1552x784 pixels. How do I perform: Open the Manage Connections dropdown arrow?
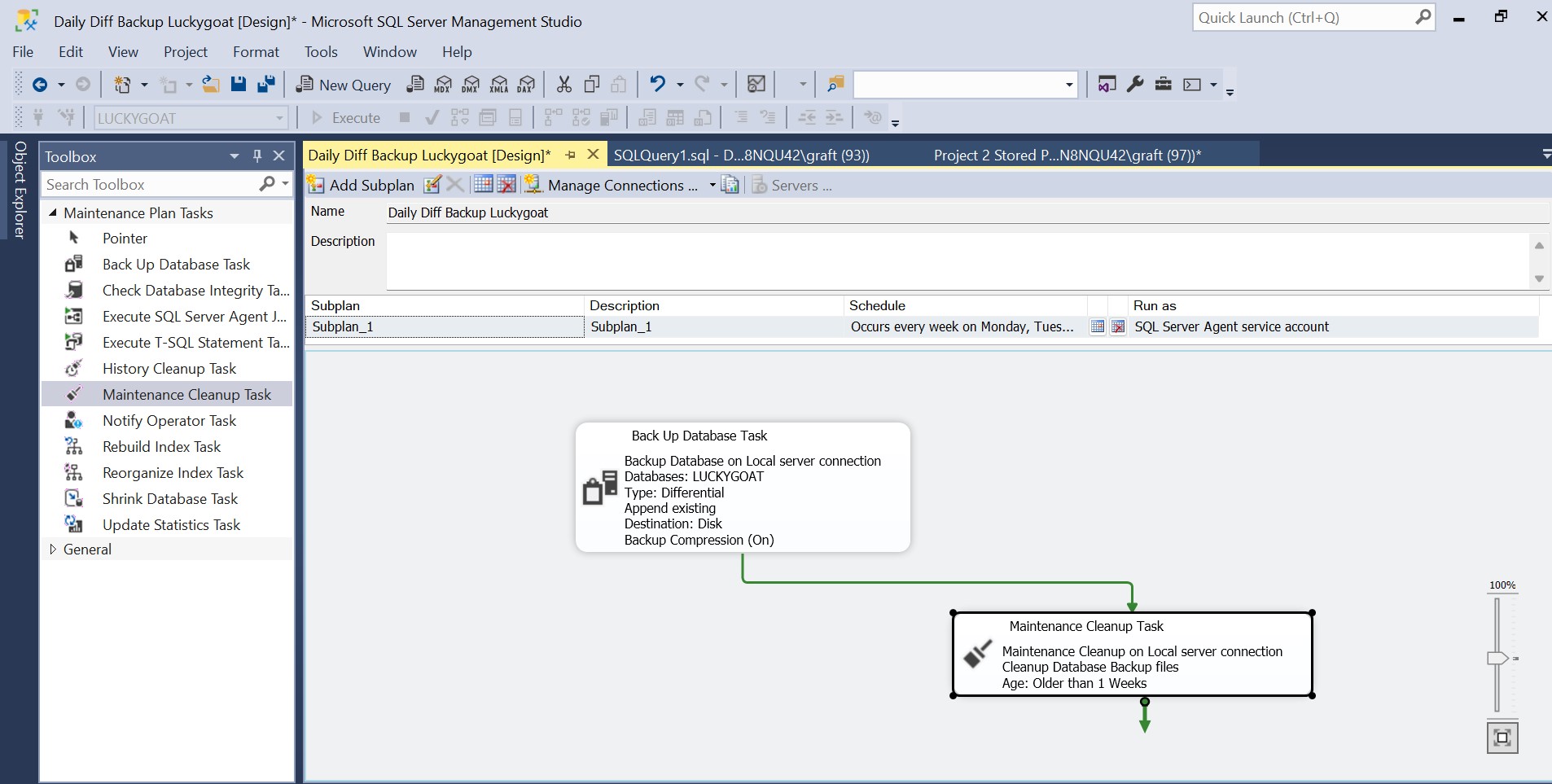pyautogui.click(x=712, y=185)
